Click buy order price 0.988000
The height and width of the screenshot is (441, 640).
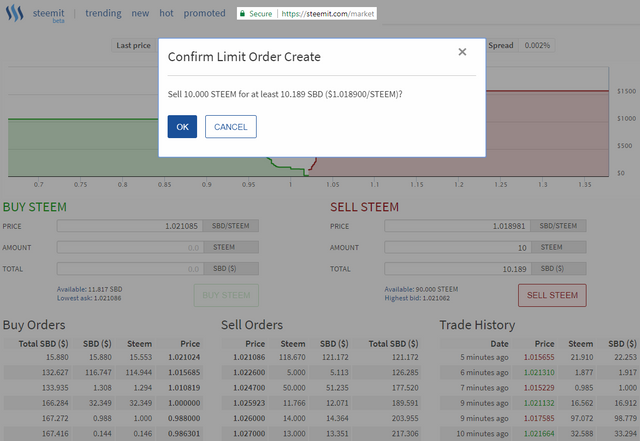pos(184,418)
